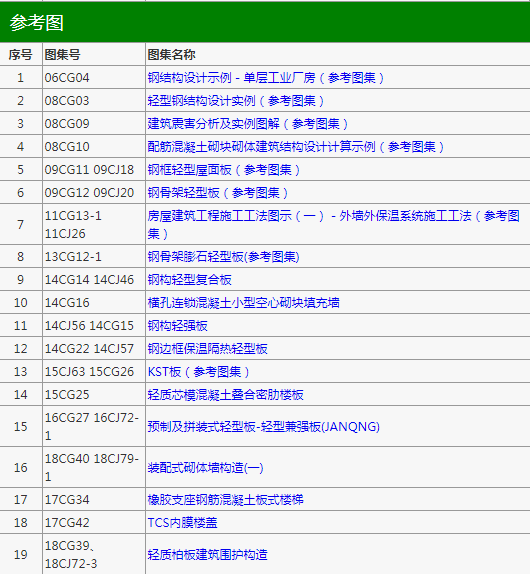The width and height of the screenshot is (530, 574).
Task: Open the 轻质柏板建筑围护构造 link
Action: (x=208, y=555)
